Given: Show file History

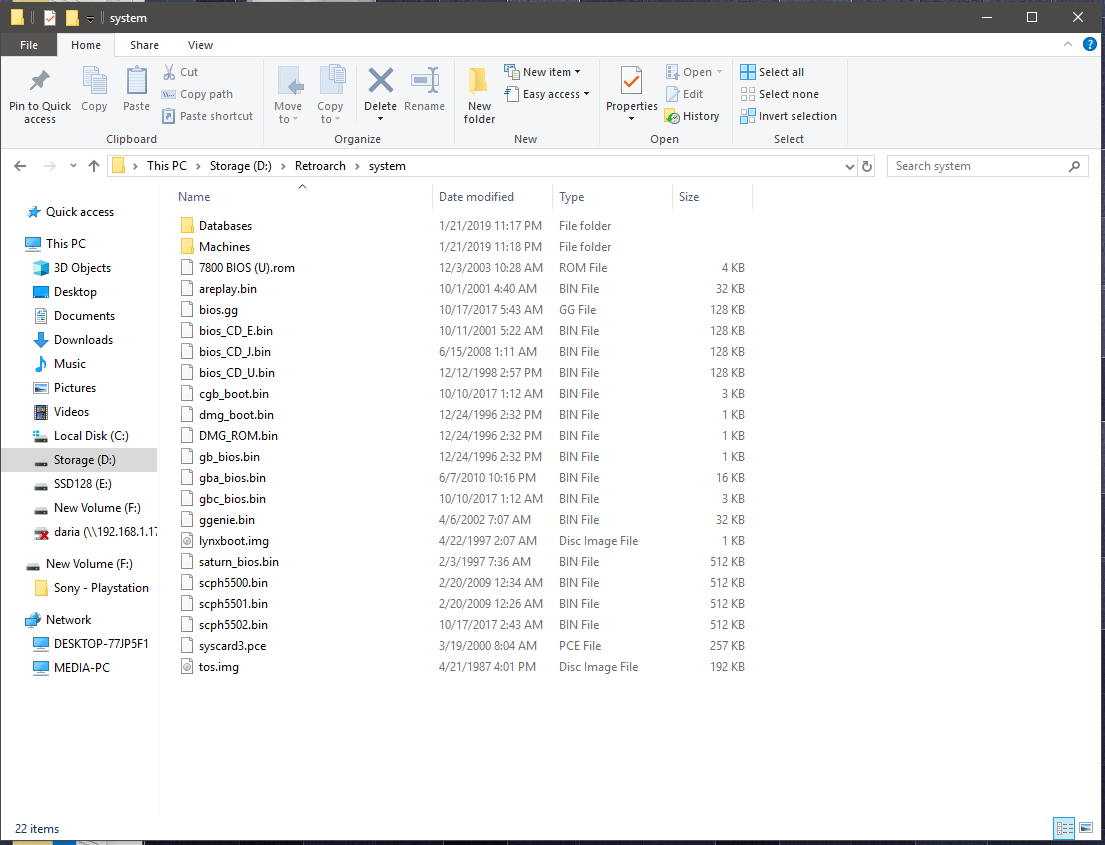Looking at the screenshot, I should [692, 116].
